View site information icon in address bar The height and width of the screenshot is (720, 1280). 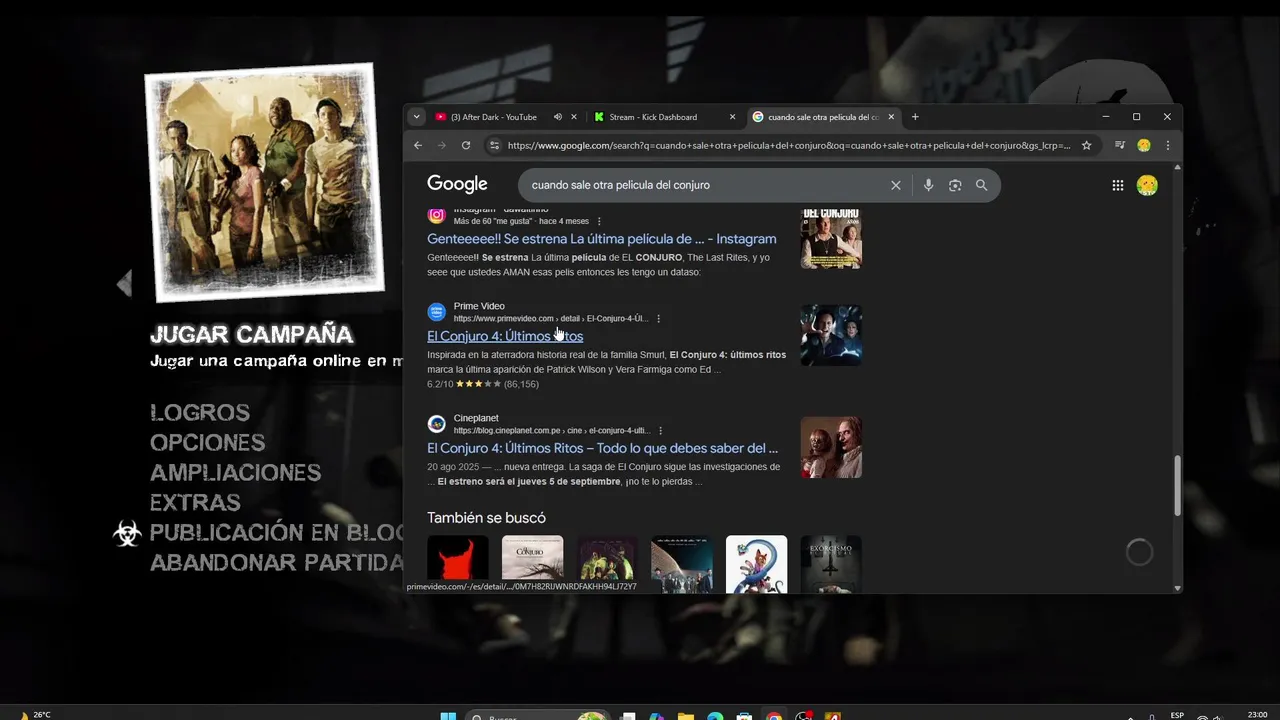[493, 145]
